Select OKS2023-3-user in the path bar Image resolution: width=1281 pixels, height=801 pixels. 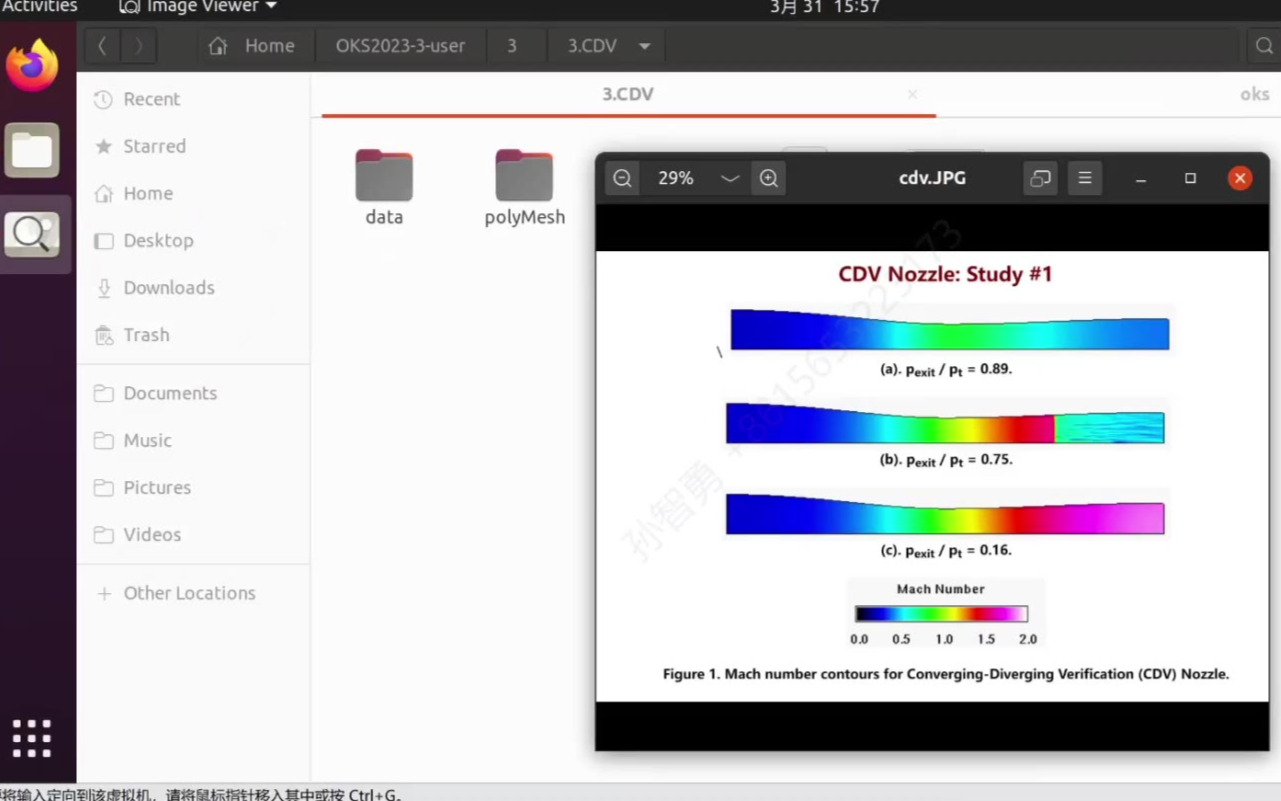coord(400,46)
